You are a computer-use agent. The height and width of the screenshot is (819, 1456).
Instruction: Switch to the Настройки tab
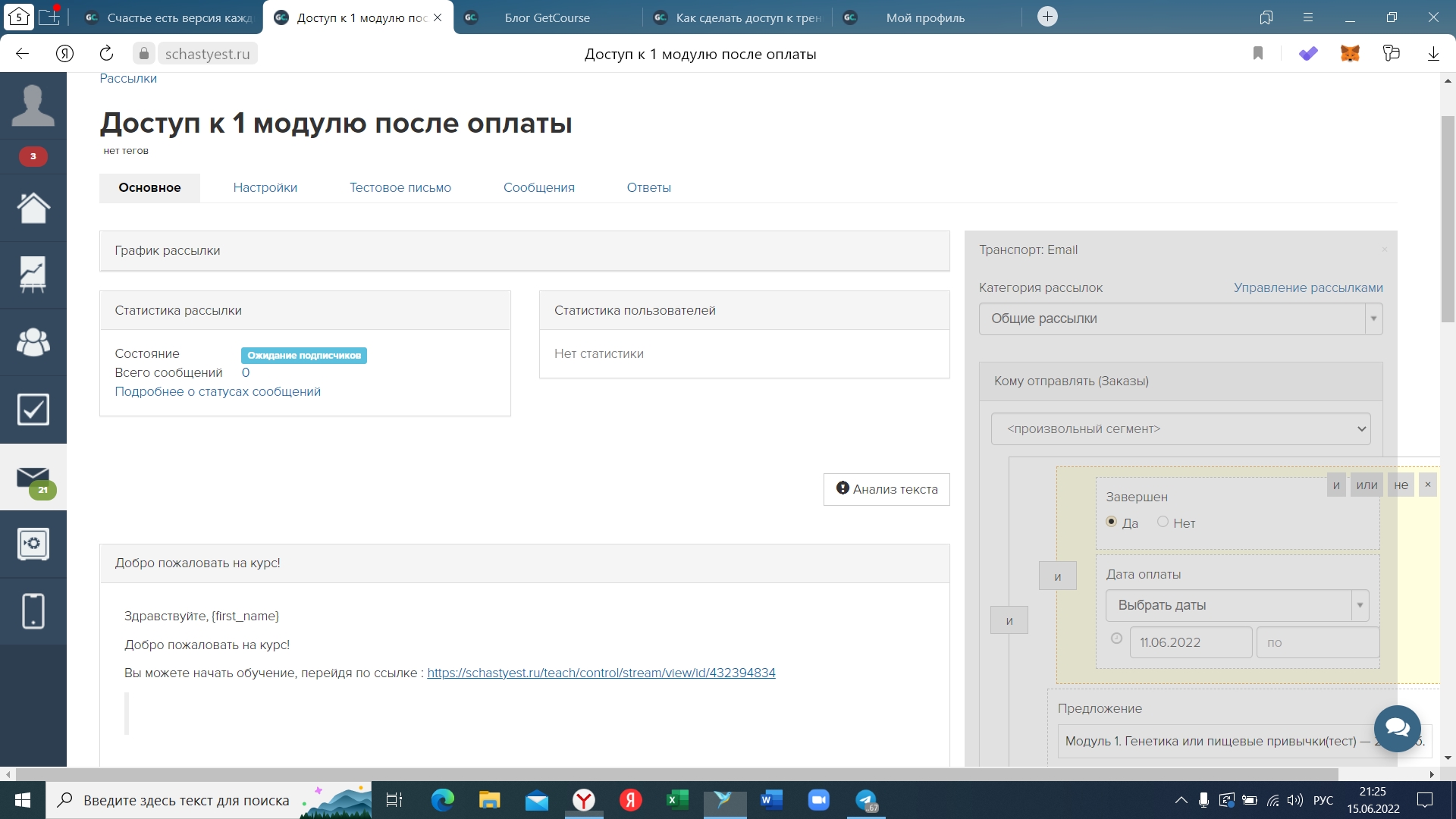(265, 187)
